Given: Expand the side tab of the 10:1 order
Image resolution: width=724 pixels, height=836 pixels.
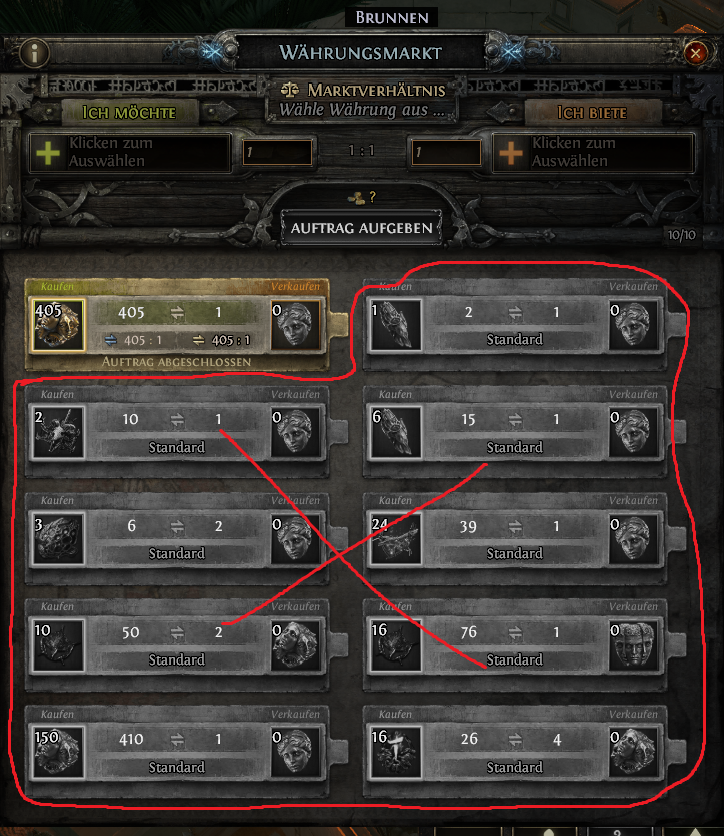Looking at the screenshot, I should coord(337,431).
